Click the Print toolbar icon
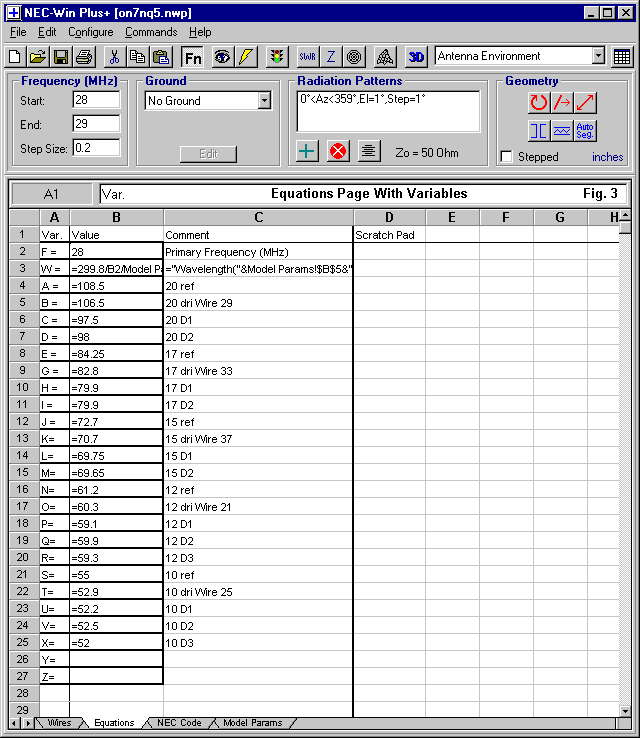The image size is (640, 738). (x=84, y=57)
